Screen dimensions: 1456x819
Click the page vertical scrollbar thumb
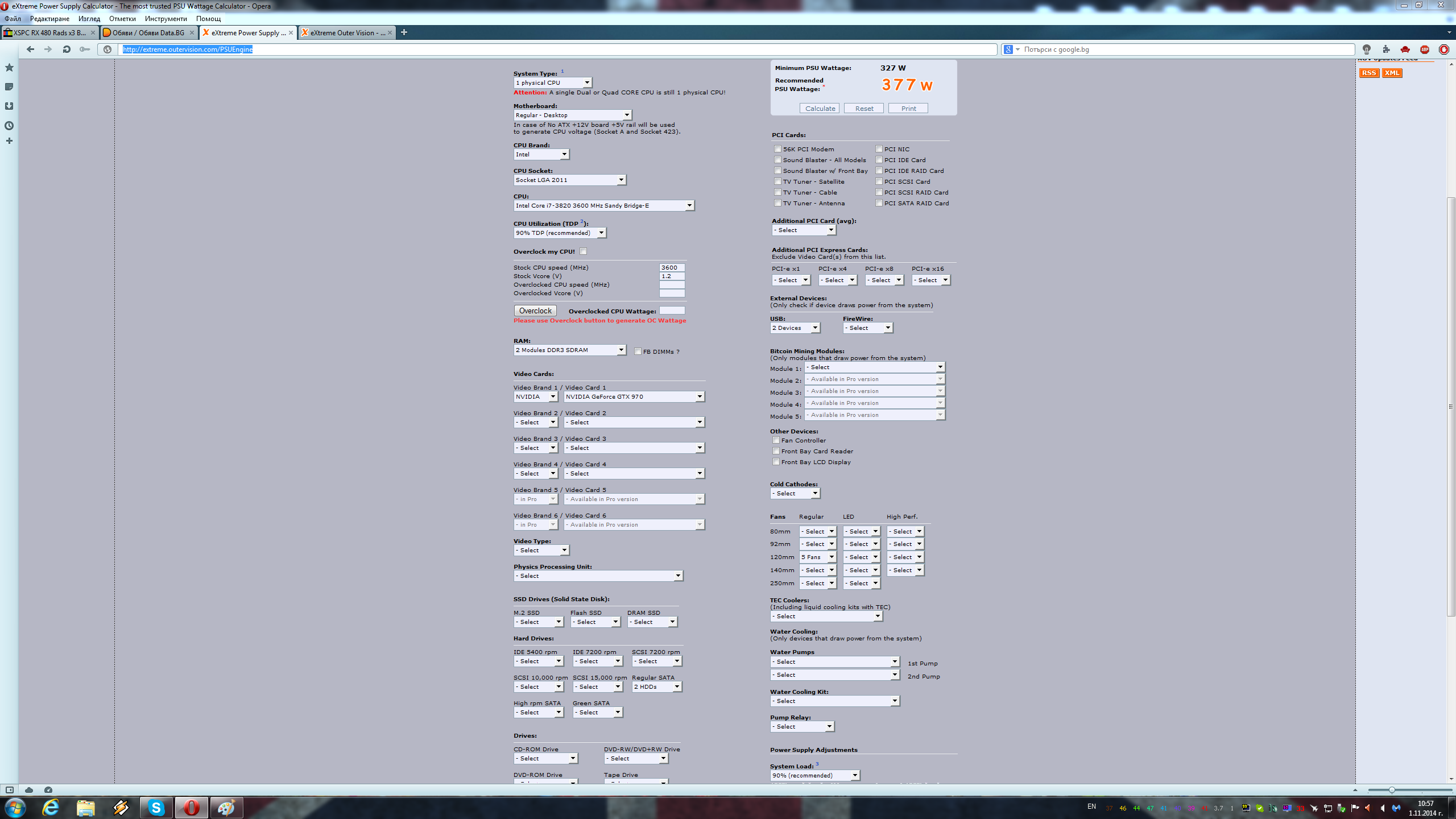(x=1451, y=406)
